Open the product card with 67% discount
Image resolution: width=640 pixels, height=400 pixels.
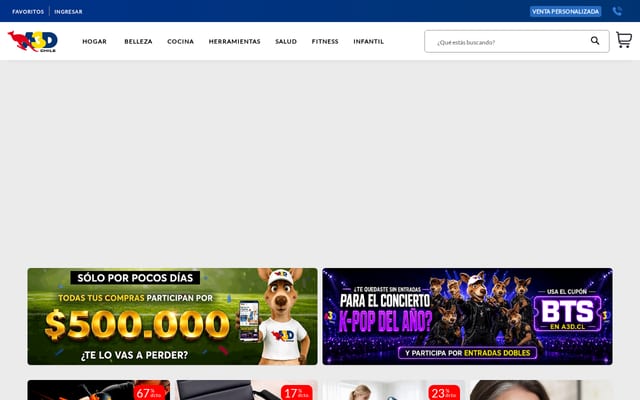point(99,390)
